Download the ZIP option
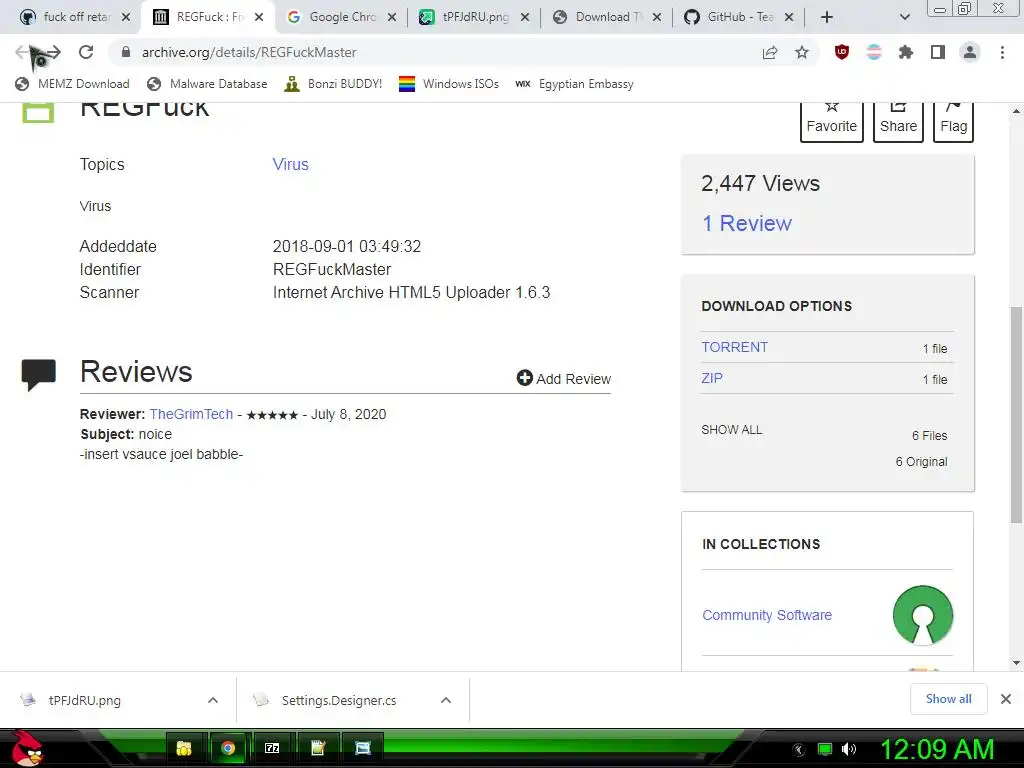Viewport: 1024px width, 768px height. [712, 378]
